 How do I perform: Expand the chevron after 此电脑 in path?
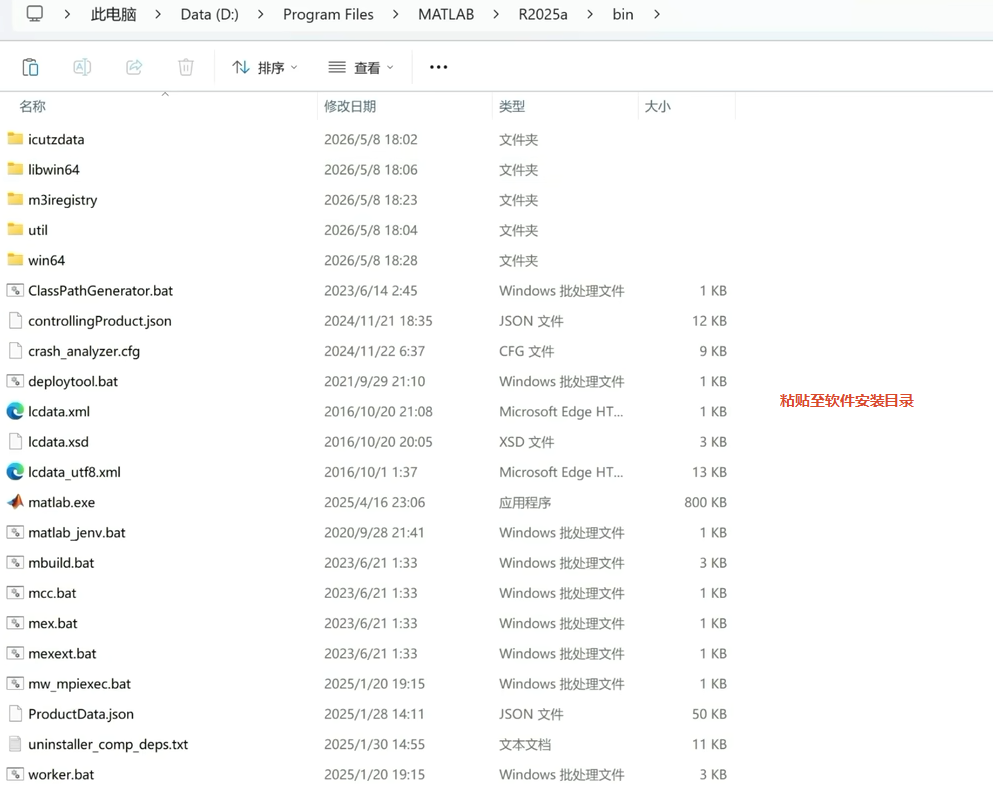tap(158, 14)
